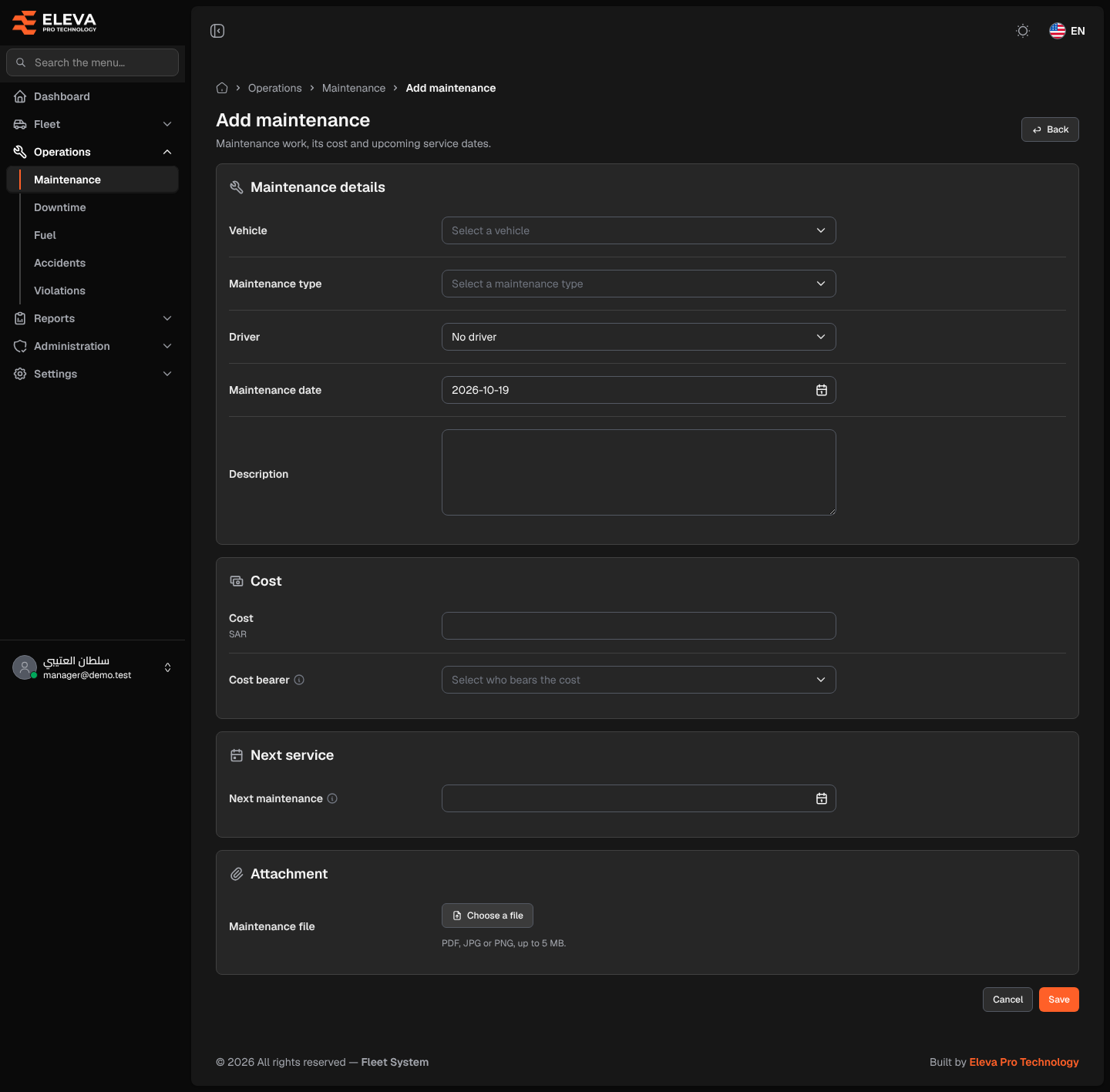The image size is (1110, 1092).
Task: Open language selector with US flag
Action: coord(1068,31)
